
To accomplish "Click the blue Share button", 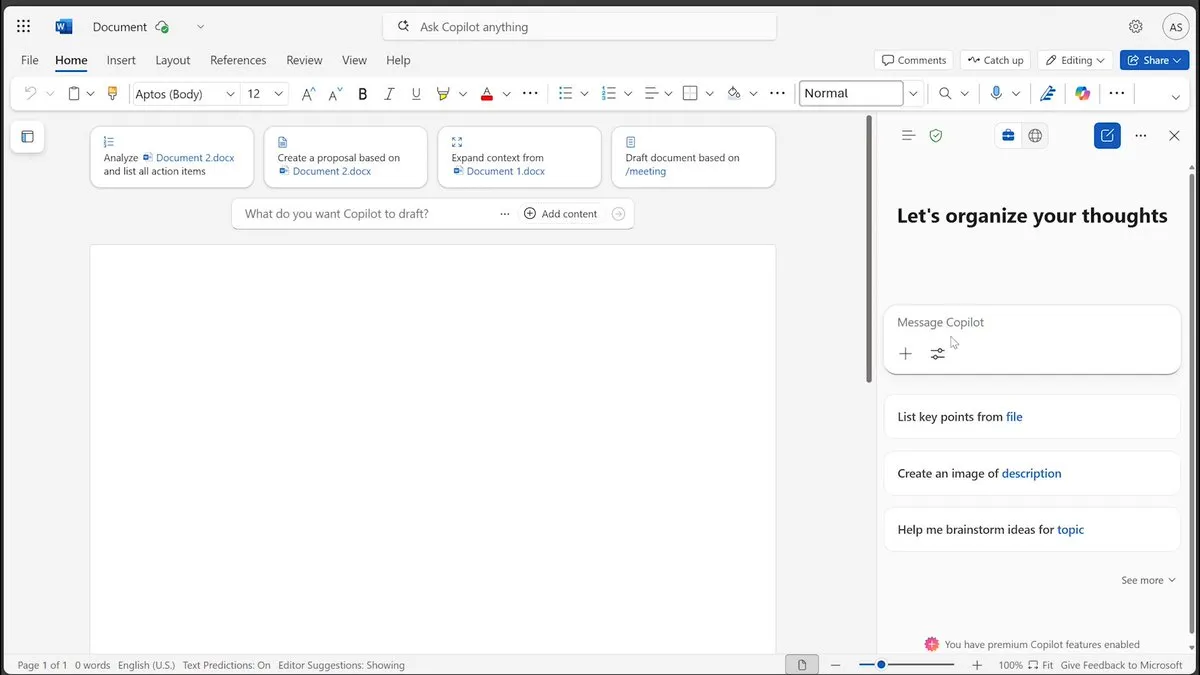I will tap(1154, 60).
